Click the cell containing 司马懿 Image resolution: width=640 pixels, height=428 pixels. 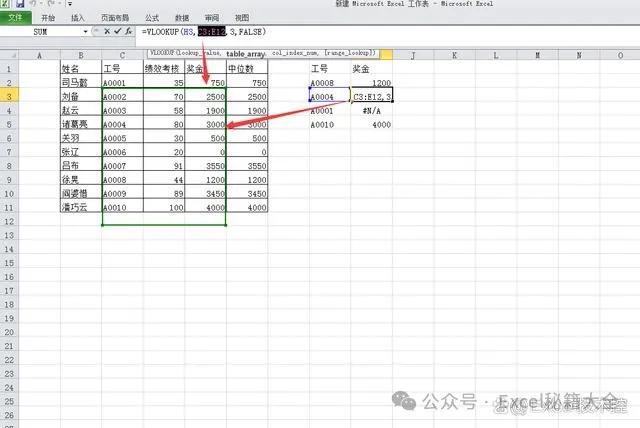click(81, 82)
